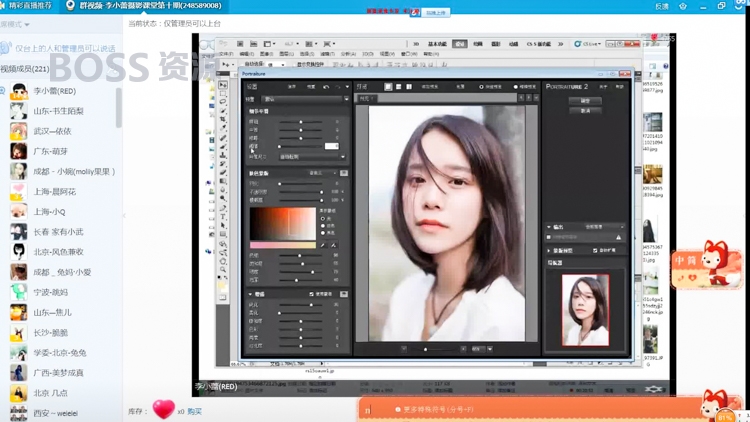Open the Skin Tone Mask mode dropdown

pos(323,173)
